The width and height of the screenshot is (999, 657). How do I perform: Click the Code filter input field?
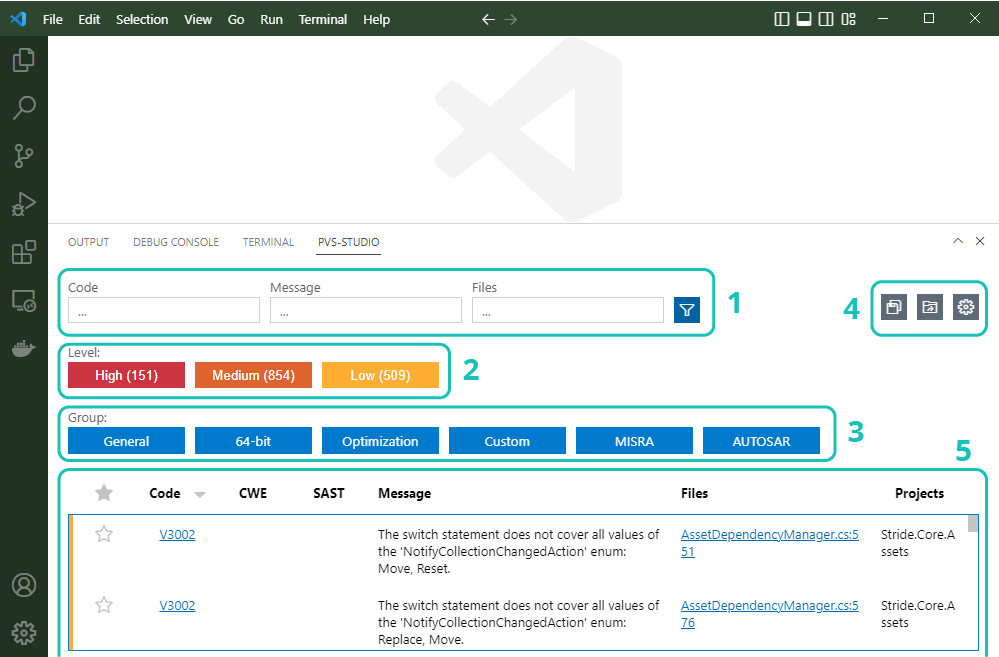tap(164, 310)
